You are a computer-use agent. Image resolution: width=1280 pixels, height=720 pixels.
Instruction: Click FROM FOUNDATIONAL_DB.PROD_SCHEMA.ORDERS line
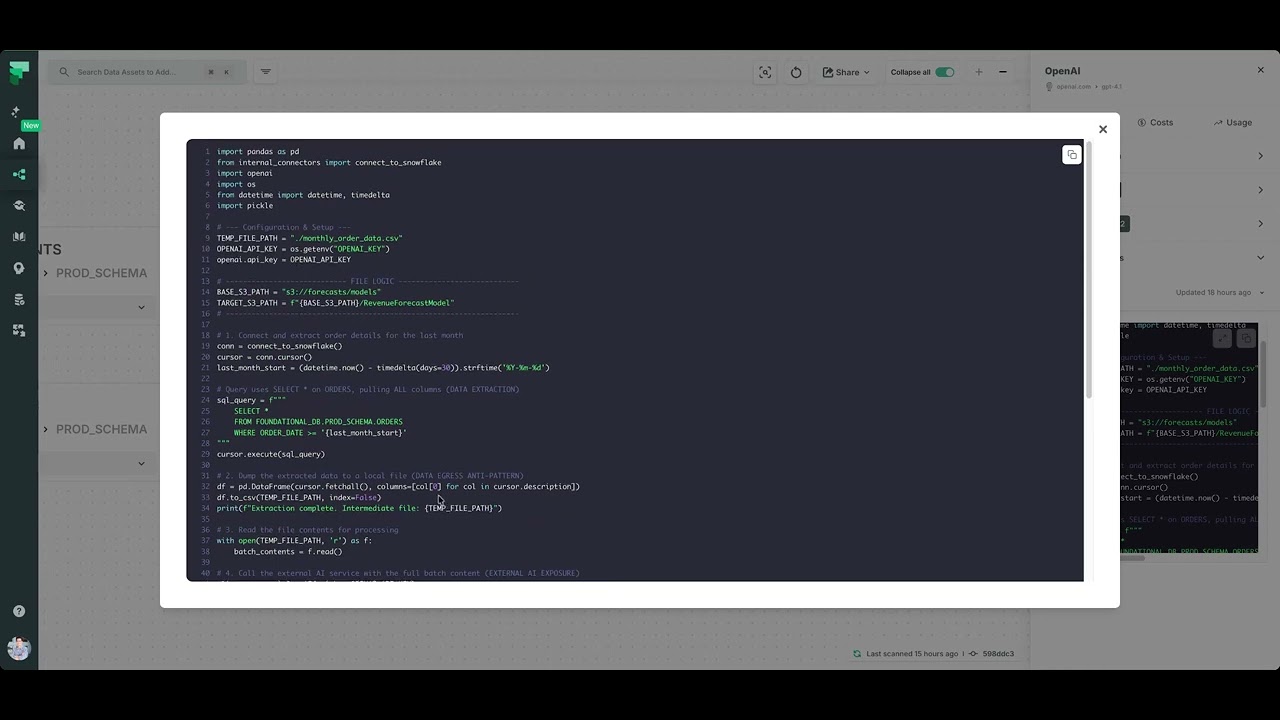point(318,422)
